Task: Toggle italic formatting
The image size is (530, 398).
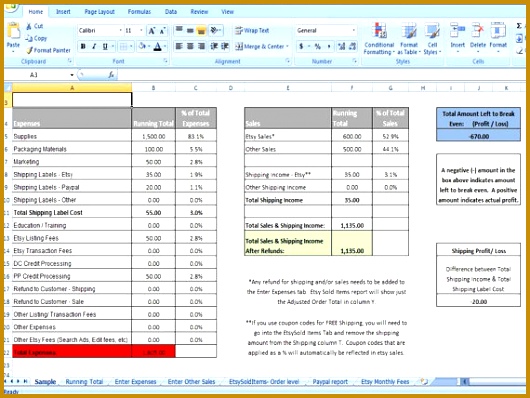Action: tap(94, 46)
